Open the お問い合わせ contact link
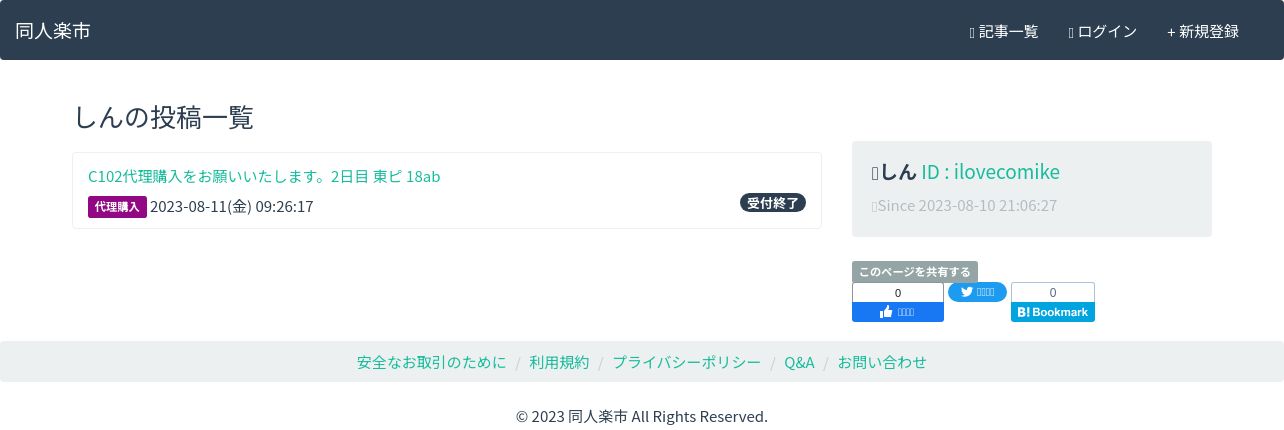Viewport: 1284px width, 430px height. tap(882, 362)
